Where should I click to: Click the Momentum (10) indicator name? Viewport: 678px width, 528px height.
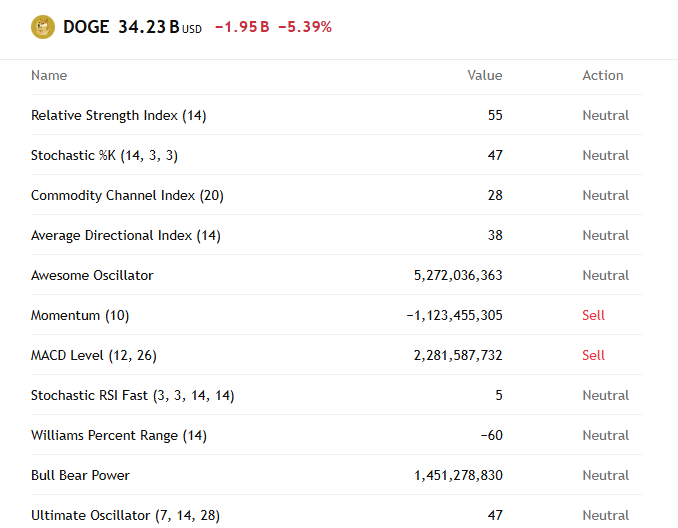(80, 315)
